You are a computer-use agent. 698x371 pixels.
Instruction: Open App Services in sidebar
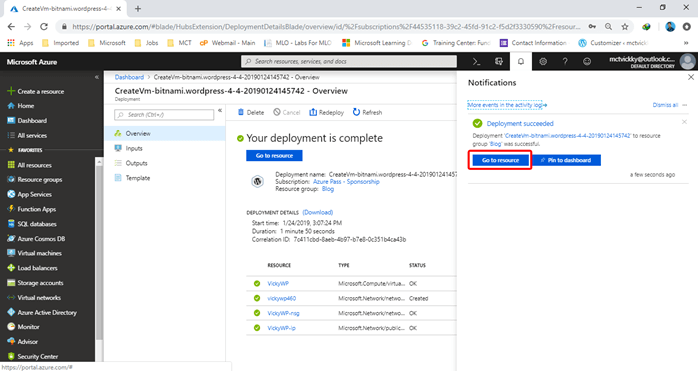tap(30, 194)
